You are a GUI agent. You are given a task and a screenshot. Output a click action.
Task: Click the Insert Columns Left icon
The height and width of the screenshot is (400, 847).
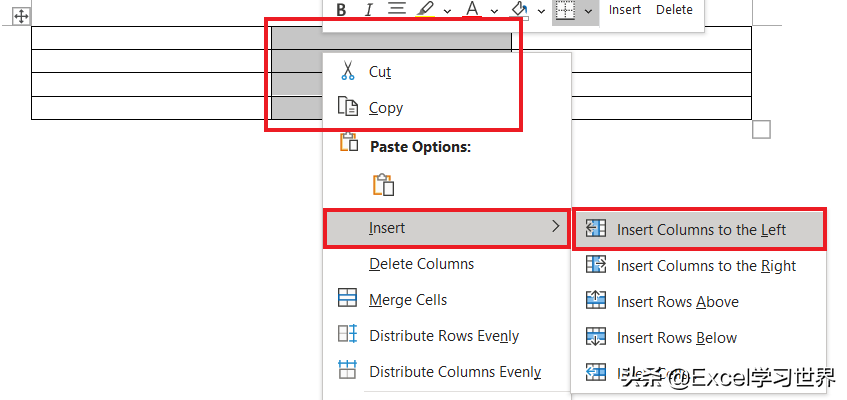point(596,228)
